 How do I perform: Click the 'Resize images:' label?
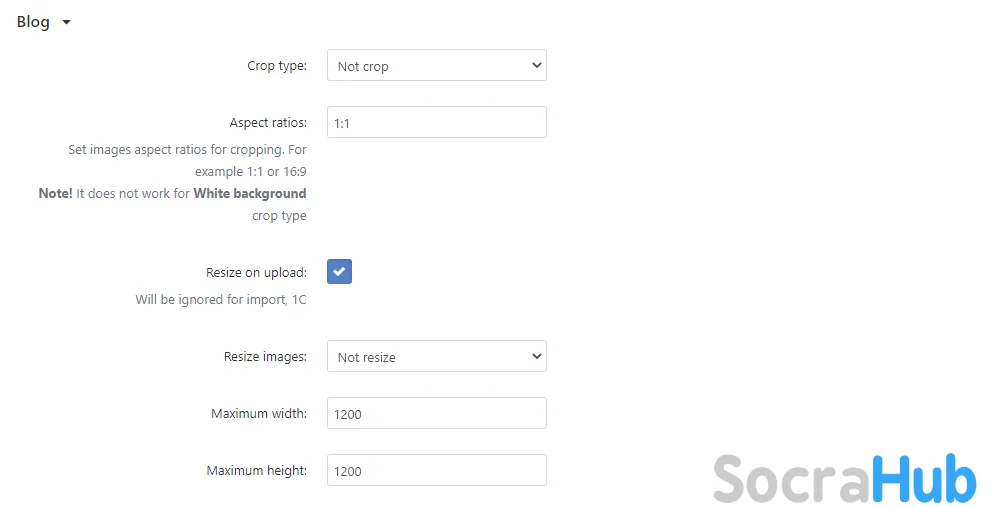265,356
